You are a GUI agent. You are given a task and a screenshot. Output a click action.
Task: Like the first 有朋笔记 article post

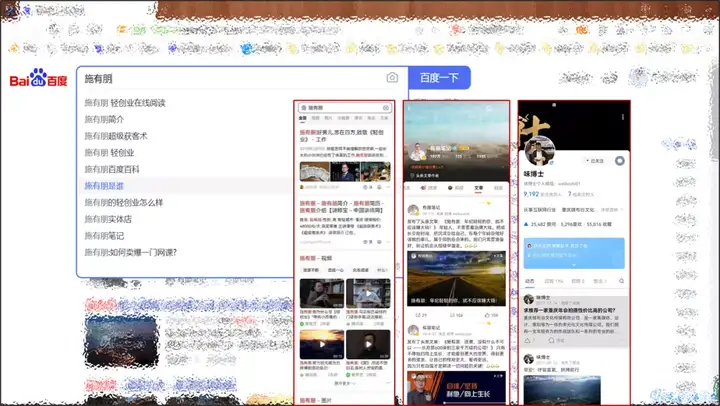pyautogui.click(x=491, y=316)
